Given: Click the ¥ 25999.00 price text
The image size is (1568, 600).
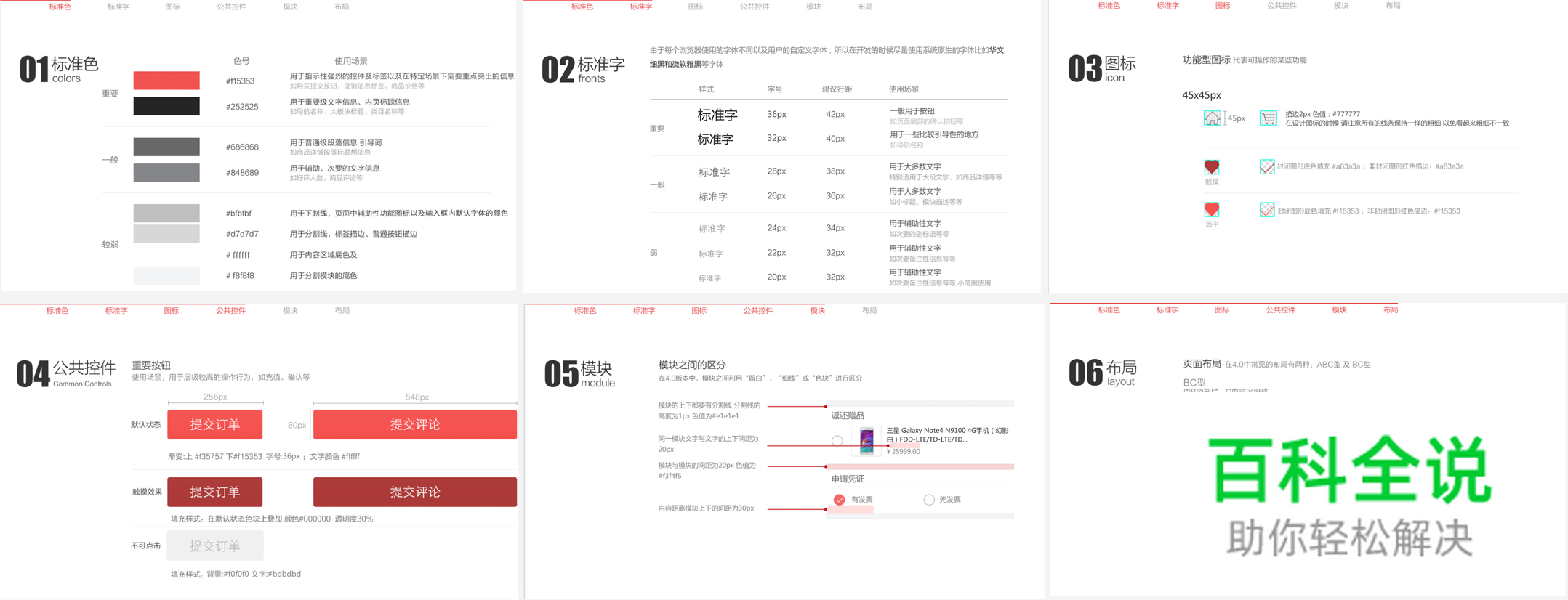Looking at the screenshot, I should point(904,452).
